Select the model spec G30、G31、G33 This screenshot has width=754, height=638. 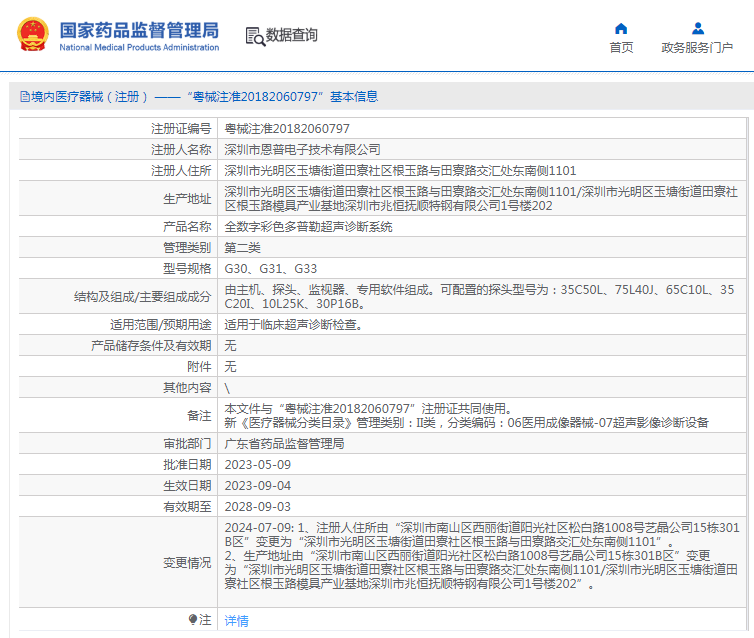pyautogui.click(x=271, y=269)
